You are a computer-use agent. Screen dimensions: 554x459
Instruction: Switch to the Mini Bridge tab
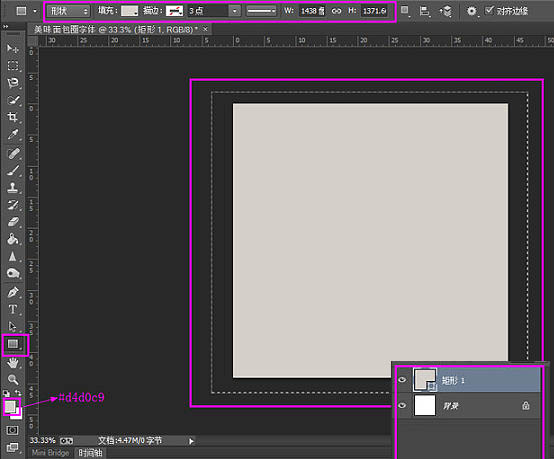point(51,453)
